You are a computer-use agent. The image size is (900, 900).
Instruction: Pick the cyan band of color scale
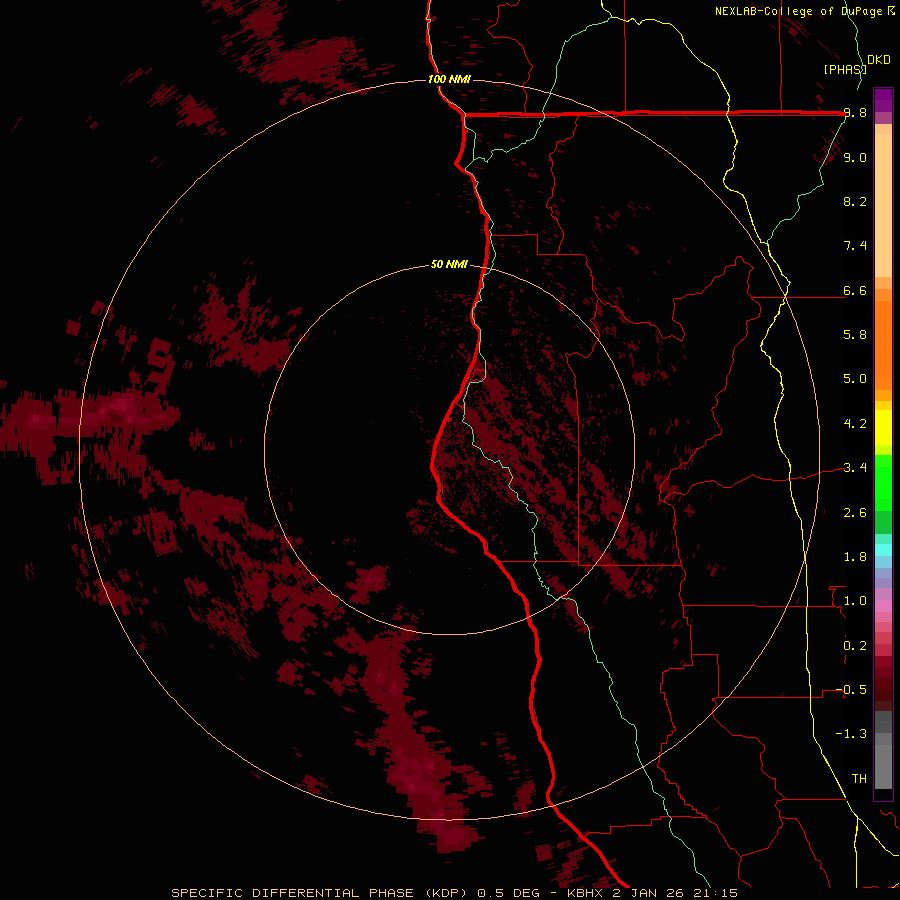coord(883,550)
